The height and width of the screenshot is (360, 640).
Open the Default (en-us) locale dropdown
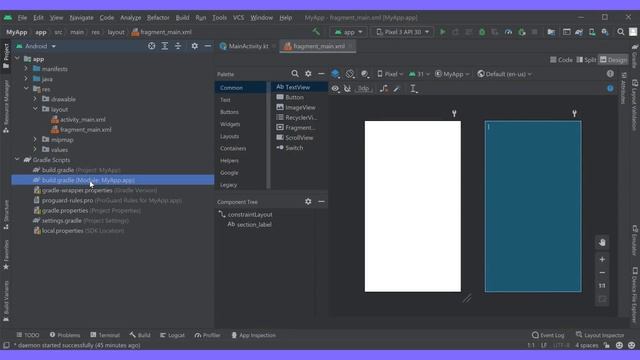(x=504, y=74)
